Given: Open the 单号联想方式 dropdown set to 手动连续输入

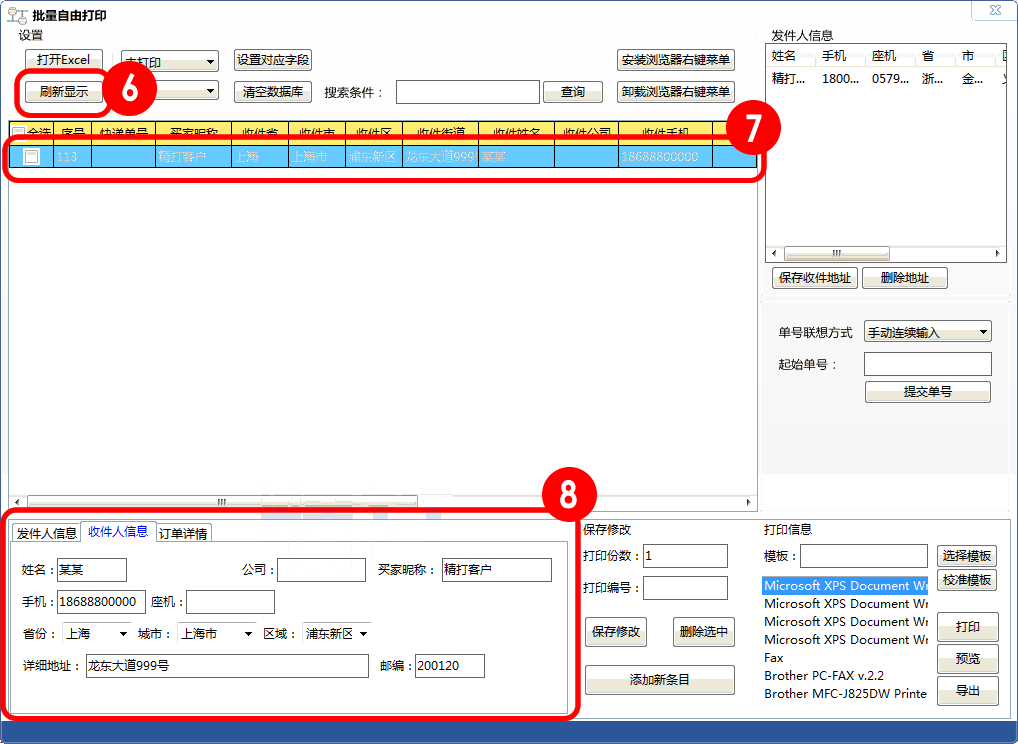Looking at the screenshot, I should [x=927, y=331].
